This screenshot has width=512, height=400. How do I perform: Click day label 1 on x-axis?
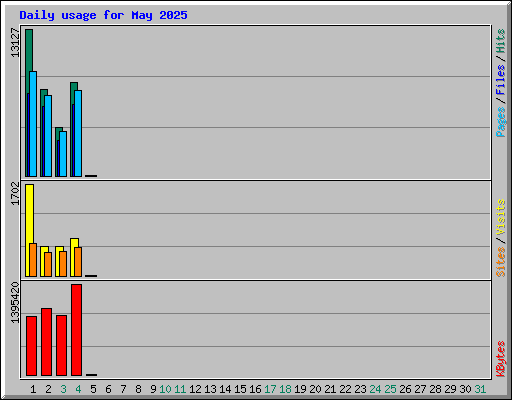click(33, 389)
